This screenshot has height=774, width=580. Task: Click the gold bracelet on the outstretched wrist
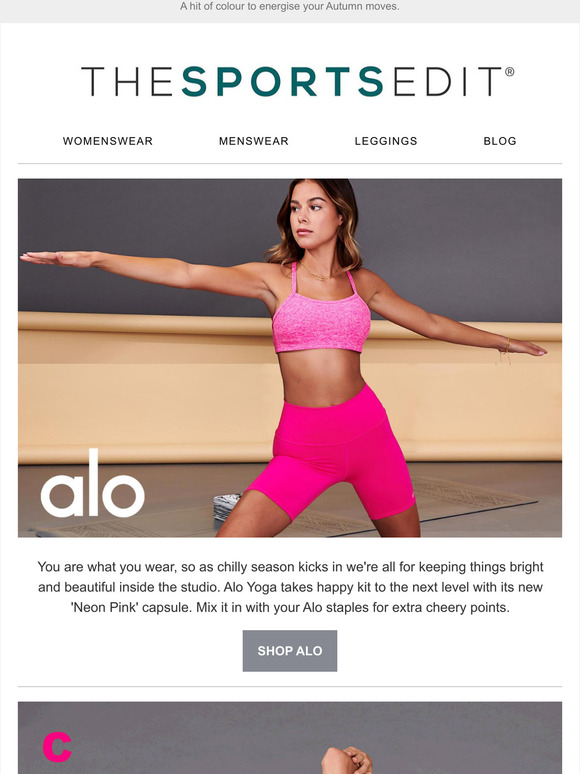(x=504, y=350)
